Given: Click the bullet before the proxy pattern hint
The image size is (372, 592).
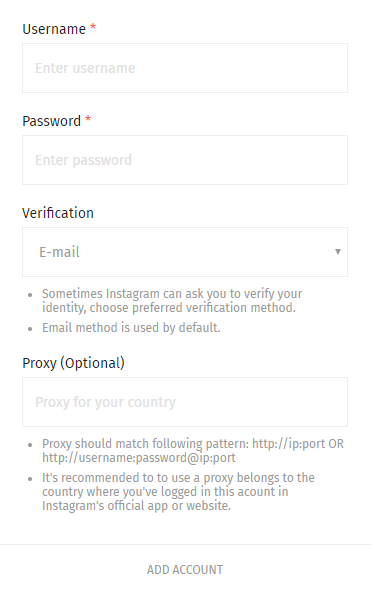Looking at the screenshot, I should pyautogui.click(x=30, y=445).
